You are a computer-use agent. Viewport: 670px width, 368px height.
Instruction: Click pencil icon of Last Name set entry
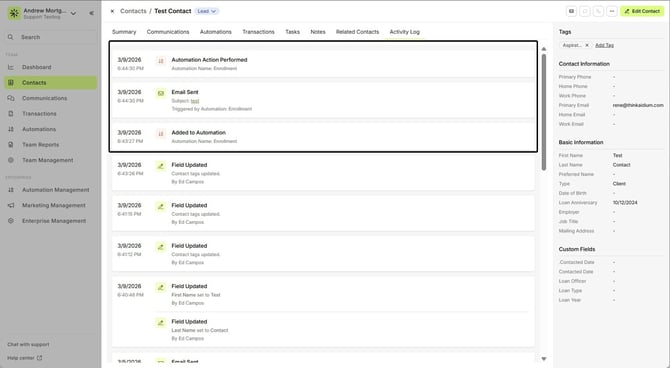[161, 323]
